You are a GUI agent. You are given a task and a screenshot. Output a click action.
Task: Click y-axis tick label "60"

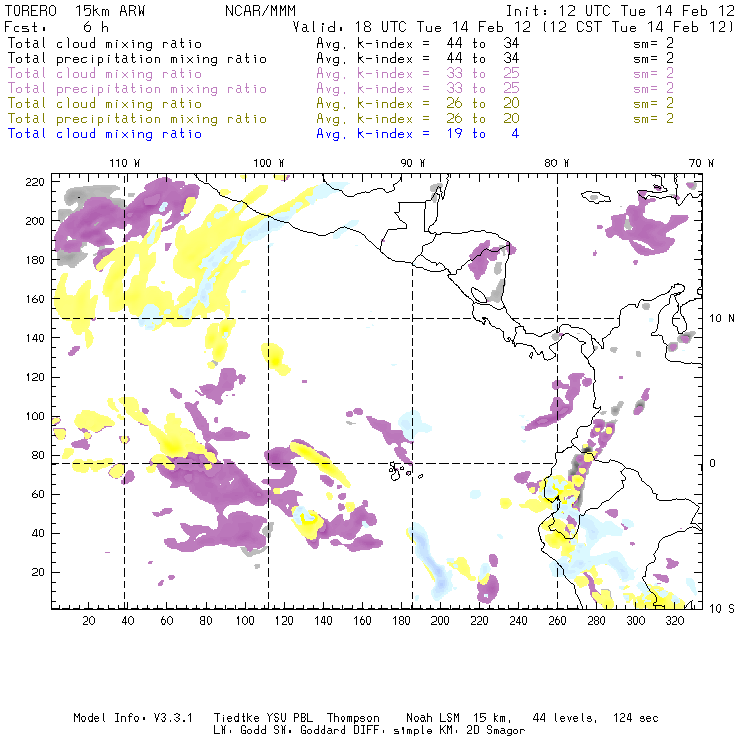coord(38,494)
